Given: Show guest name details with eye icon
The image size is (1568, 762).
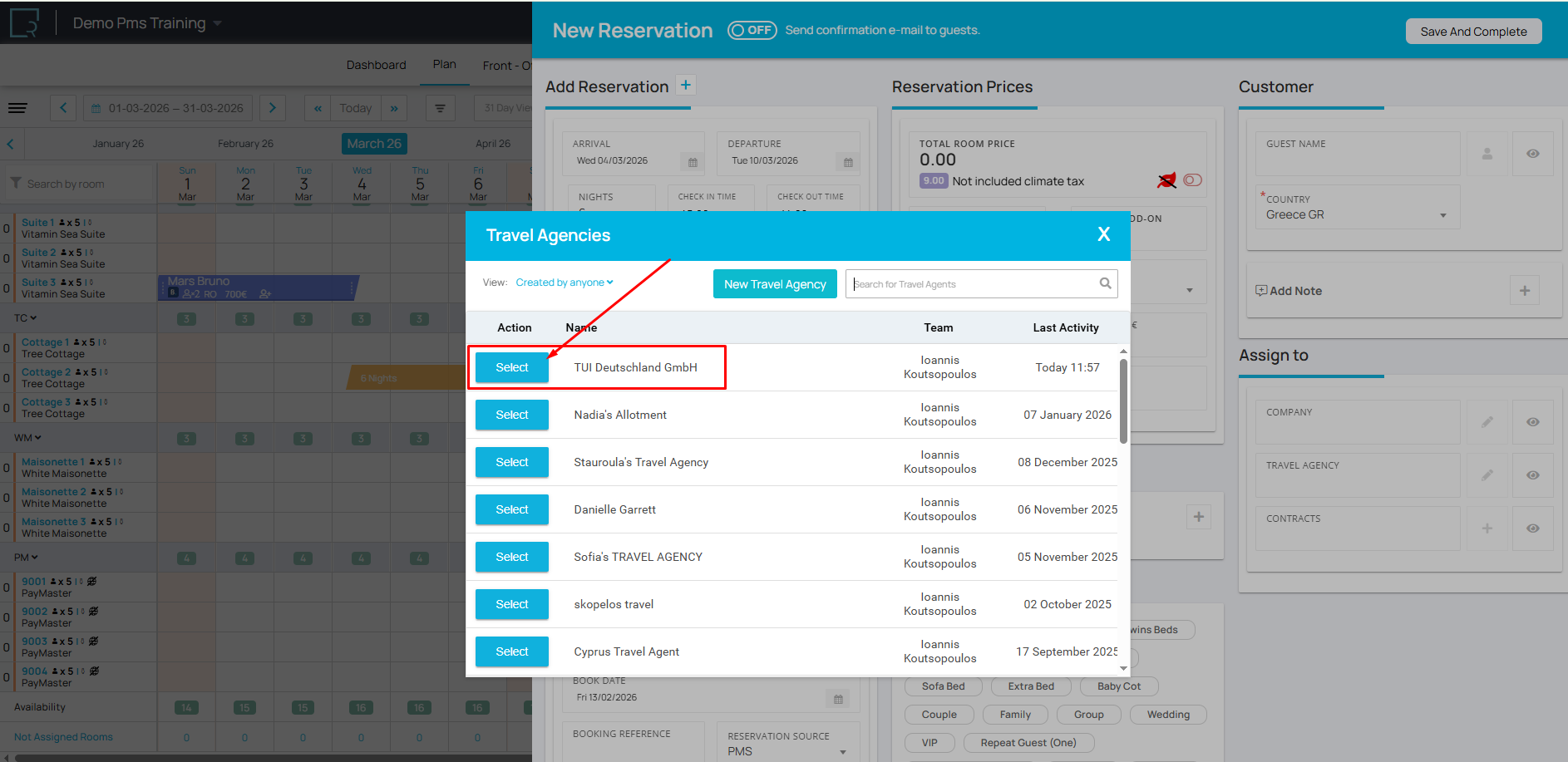Looking at the screenshot, I should (x=1532, y=154).
